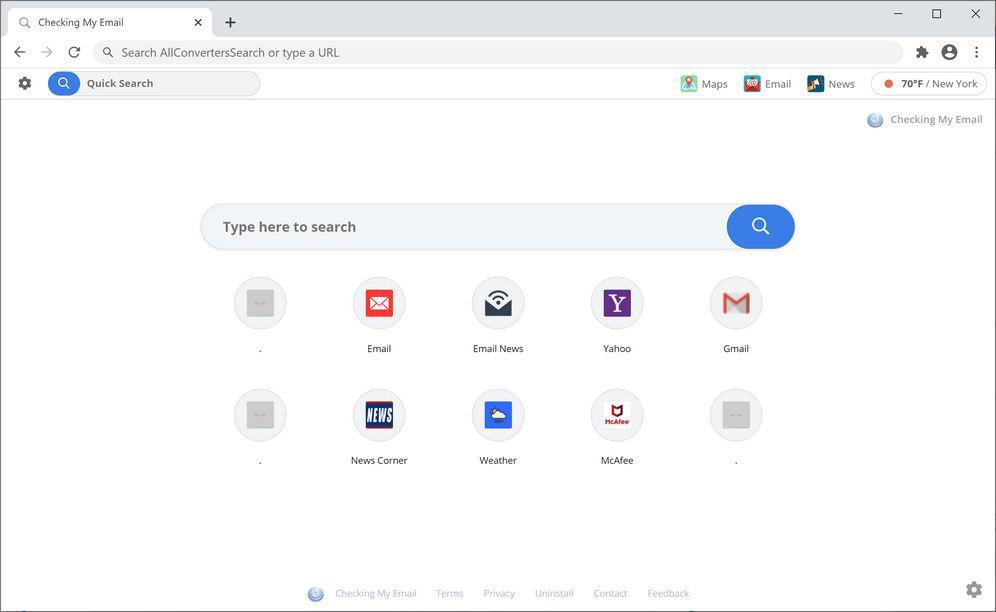The width and height of the screenshot is (996, 612).
Task: Click the blank tile left of News Corner
Action: [260, 415]
